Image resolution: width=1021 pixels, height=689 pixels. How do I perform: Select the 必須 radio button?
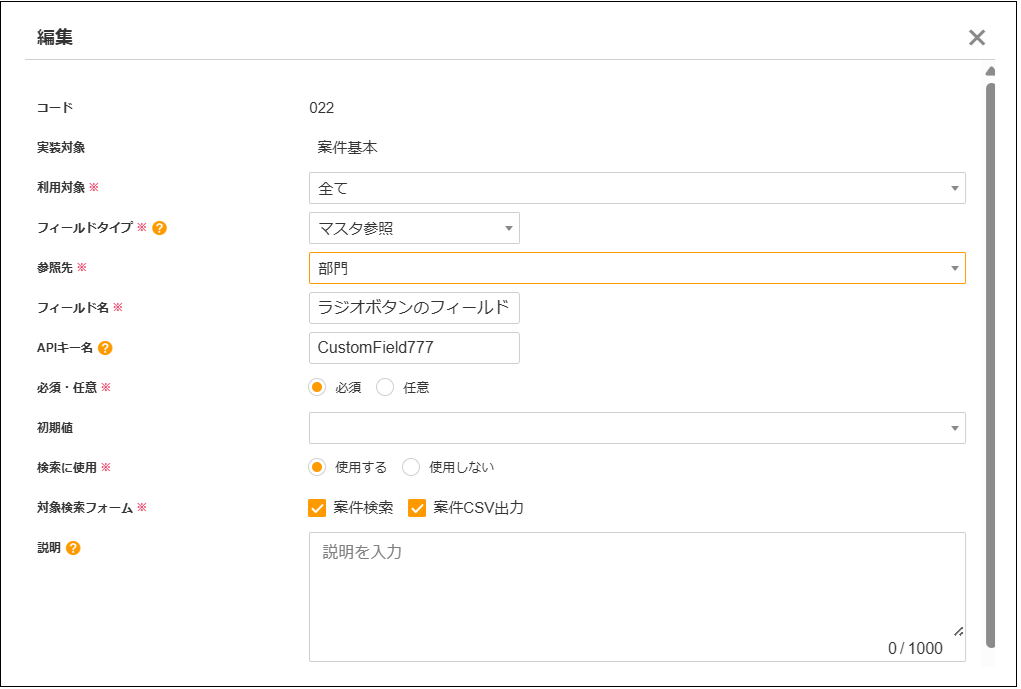pos(318,388)
